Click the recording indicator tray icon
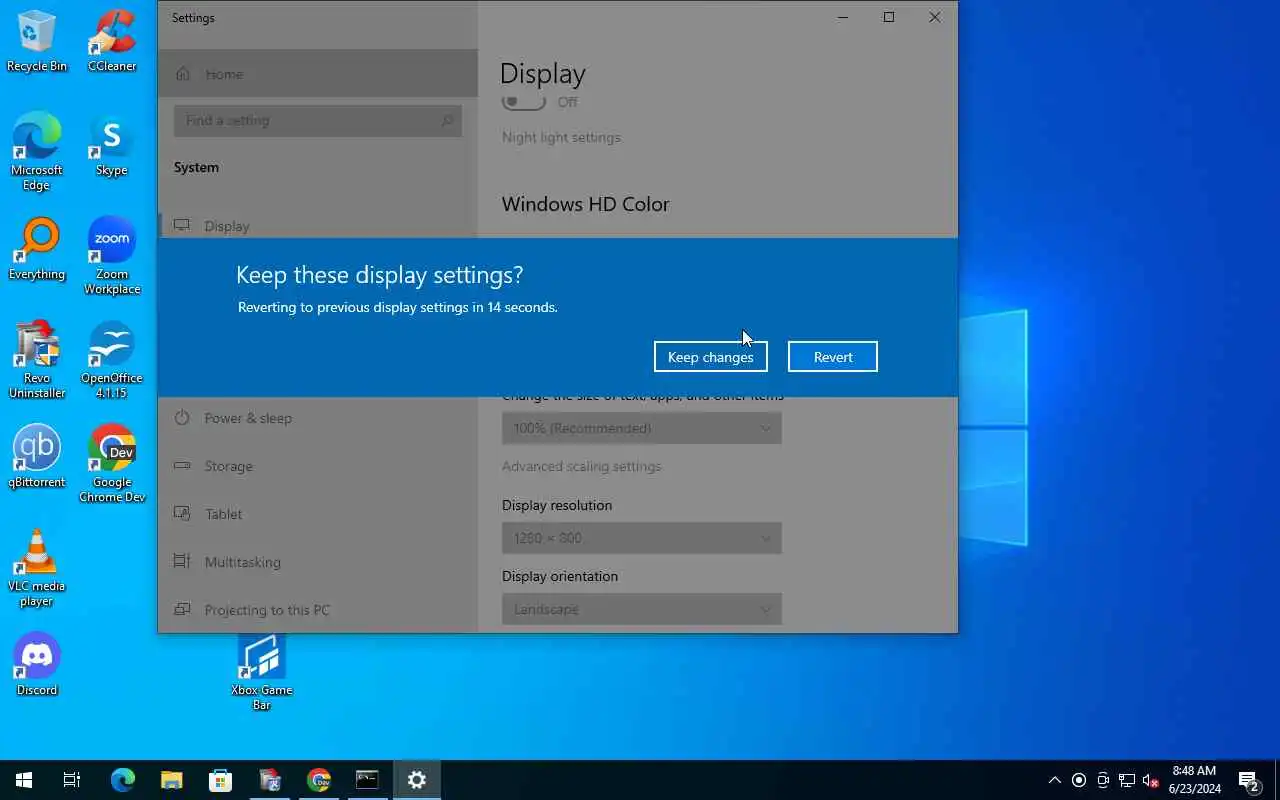1280x800 pixels. 1078,780
